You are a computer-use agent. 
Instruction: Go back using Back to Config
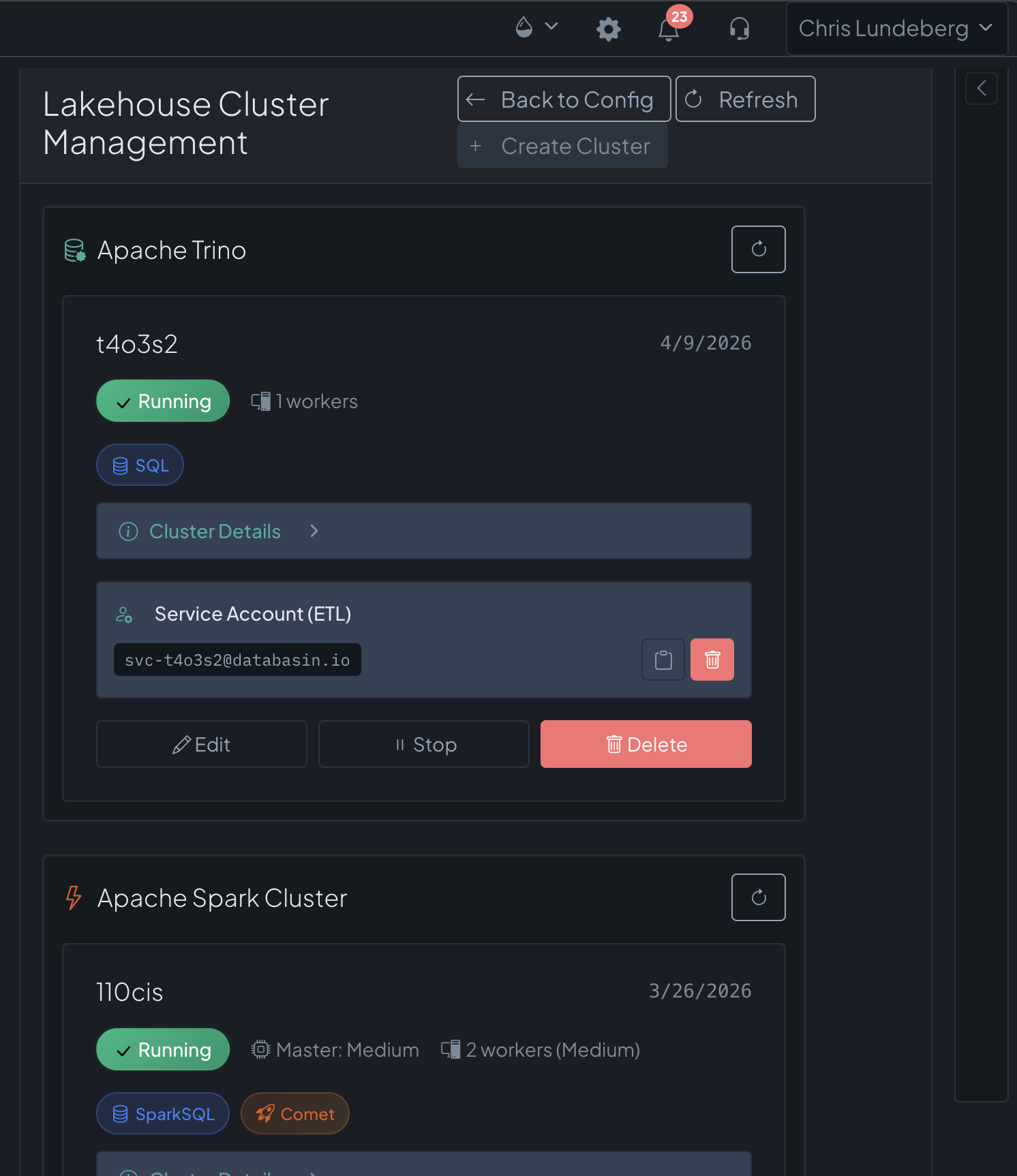(564, 99)
